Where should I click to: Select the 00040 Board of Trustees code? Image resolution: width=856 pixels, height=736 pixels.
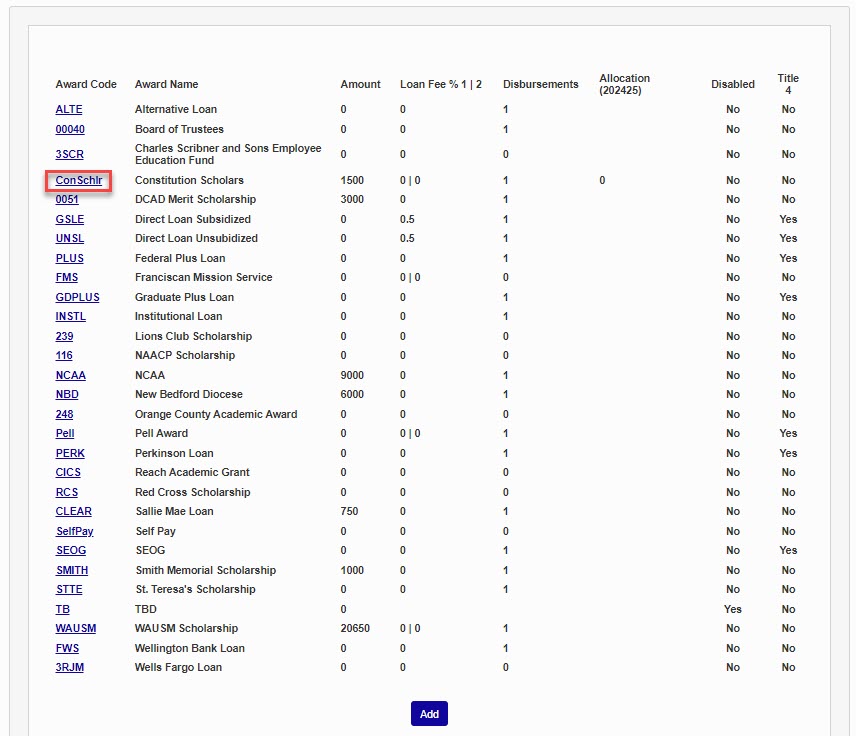click(x=70, y=129)
